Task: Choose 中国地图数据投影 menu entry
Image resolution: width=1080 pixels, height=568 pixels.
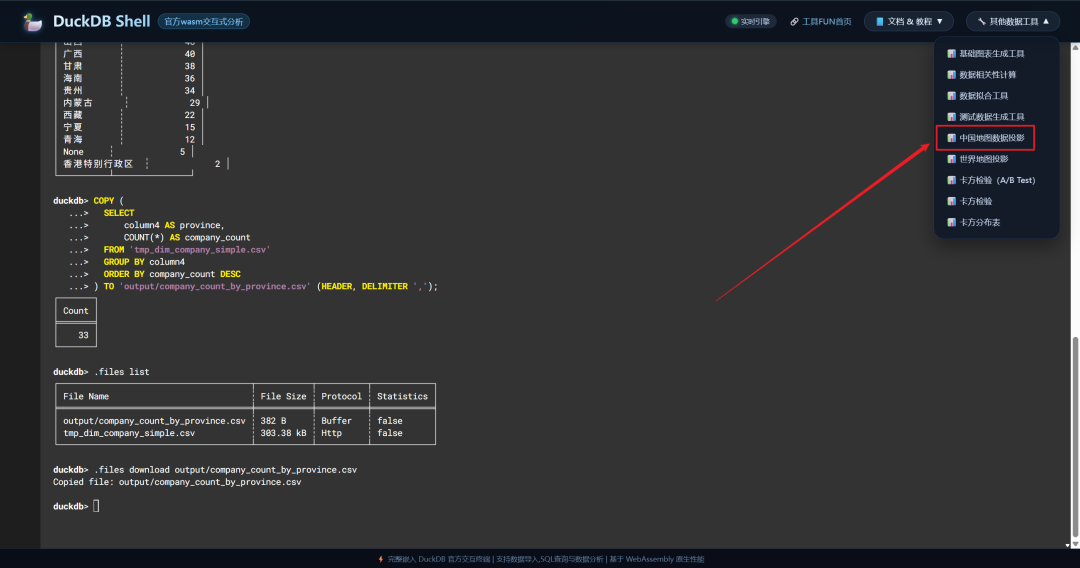Action: click(x=991, y=138)
